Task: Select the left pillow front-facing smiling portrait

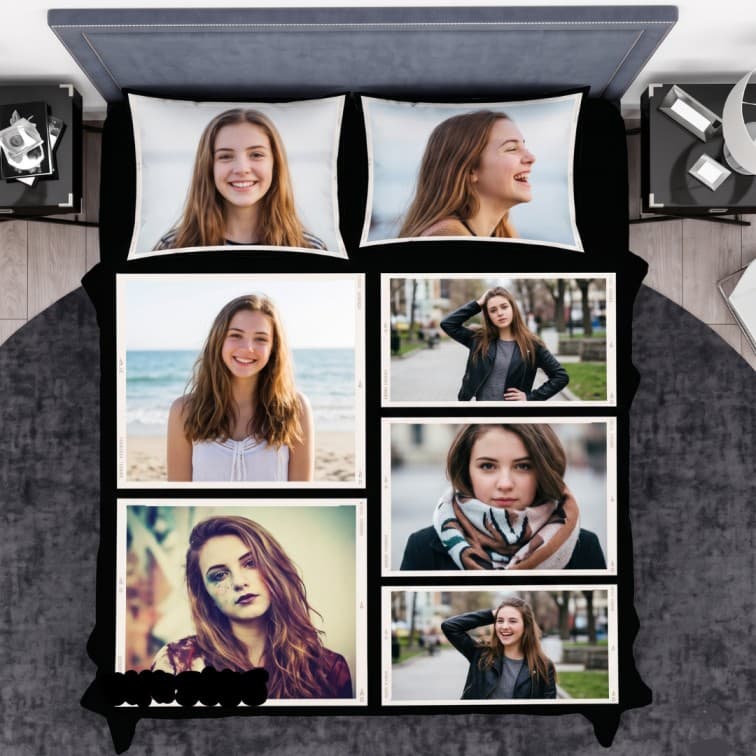Action: tap(237, 176)
